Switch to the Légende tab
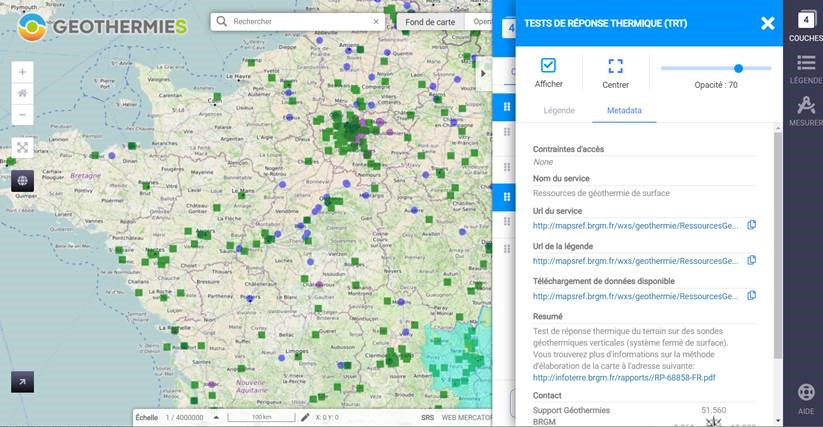The image size is (823, 427). tap(559, 110)
